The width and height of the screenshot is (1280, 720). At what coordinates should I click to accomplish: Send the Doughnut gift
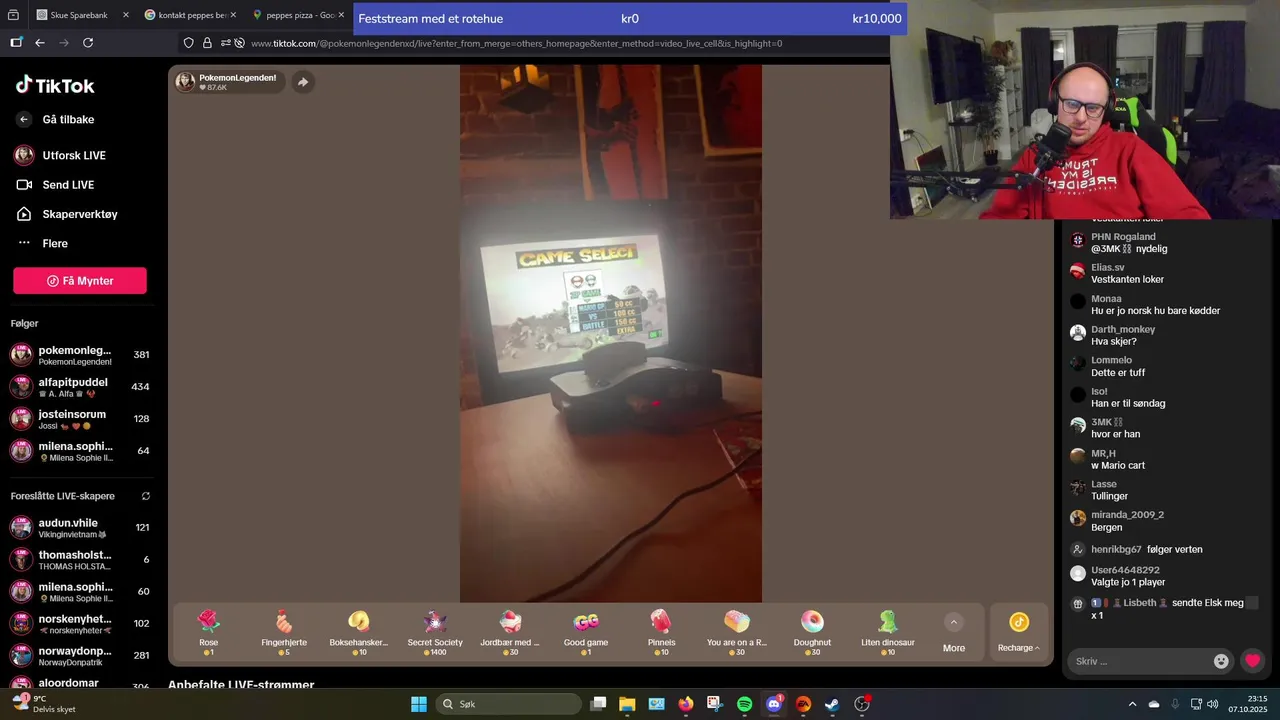[x=812, y=632]
